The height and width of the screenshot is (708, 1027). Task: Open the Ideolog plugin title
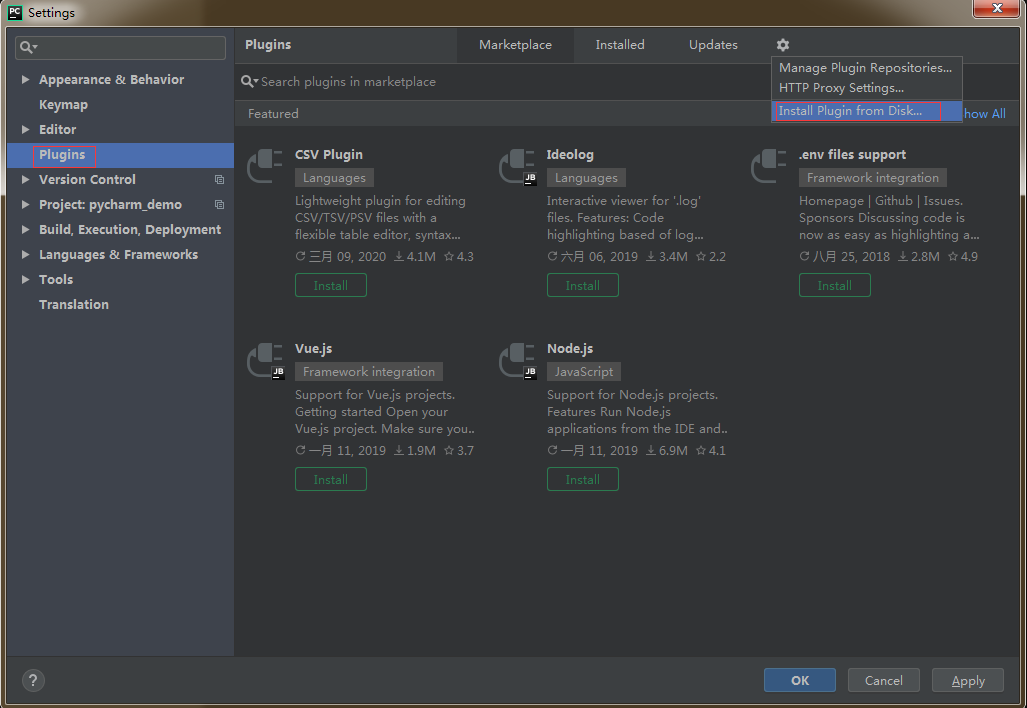point(570,155)
